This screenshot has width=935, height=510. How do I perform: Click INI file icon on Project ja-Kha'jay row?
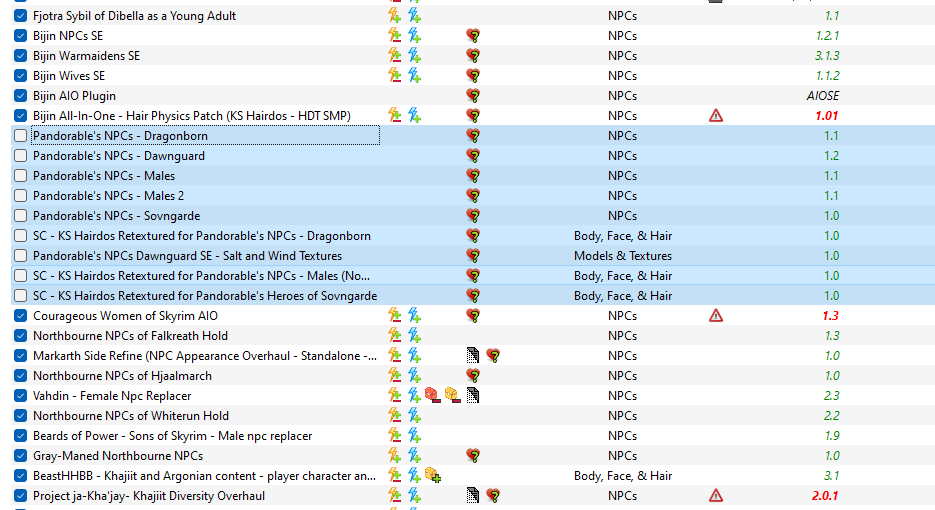(473, 496)
